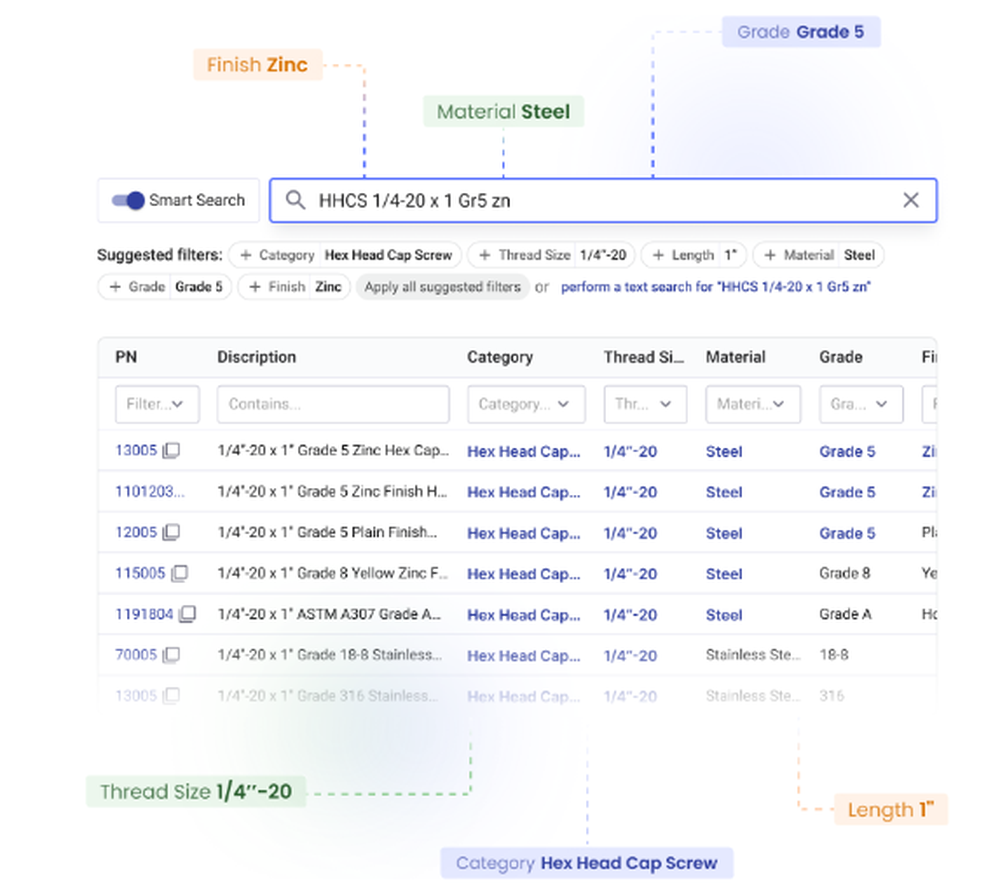Open the PN Filter dropdown
The height and width of the screenshot is (893, 1000).
tap(157, 404)
